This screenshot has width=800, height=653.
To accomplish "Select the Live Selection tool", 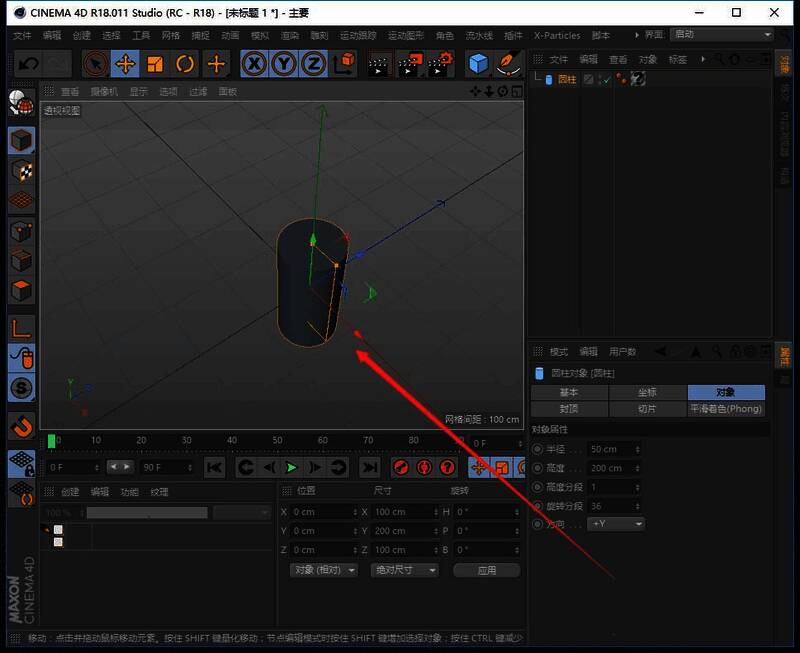I will pos(93,64).
